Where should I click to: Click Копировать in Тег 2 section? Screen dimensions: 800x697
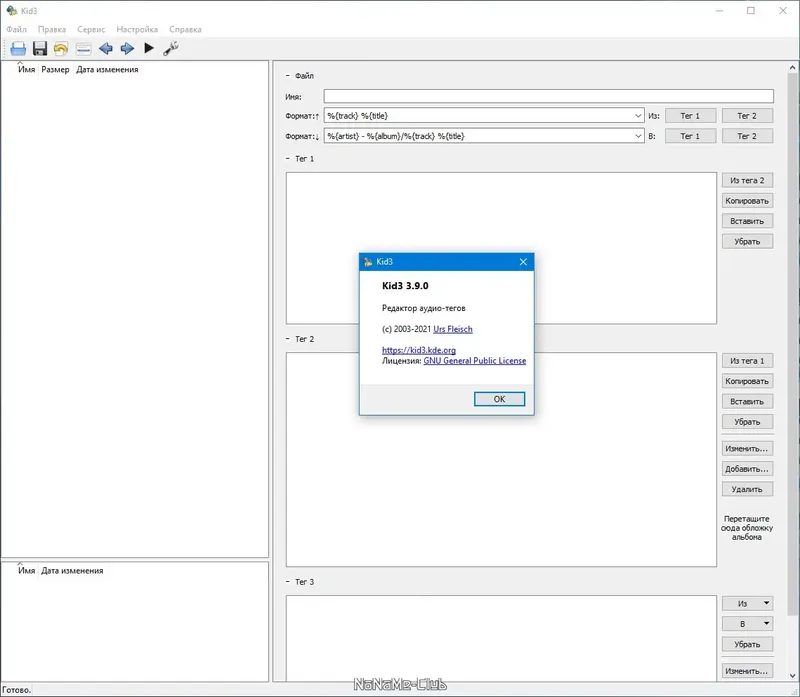(x=747, y=381)
